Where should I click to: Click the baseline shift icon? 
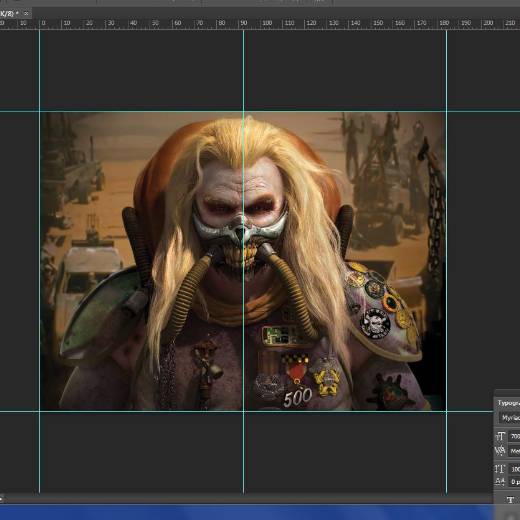pyautogui.click(x=500, y=481)
